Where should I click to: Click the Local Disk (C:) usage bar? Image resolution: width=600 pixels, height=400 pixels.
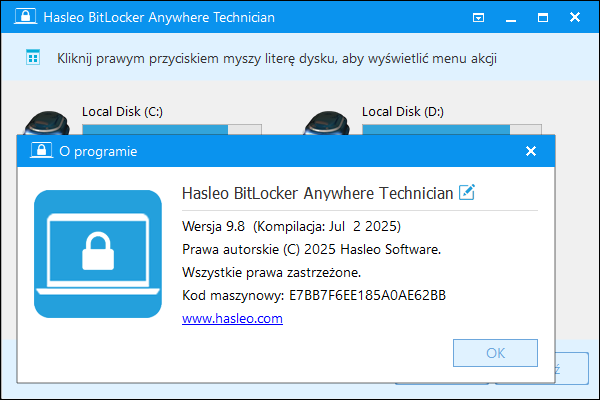pos(172,129)
